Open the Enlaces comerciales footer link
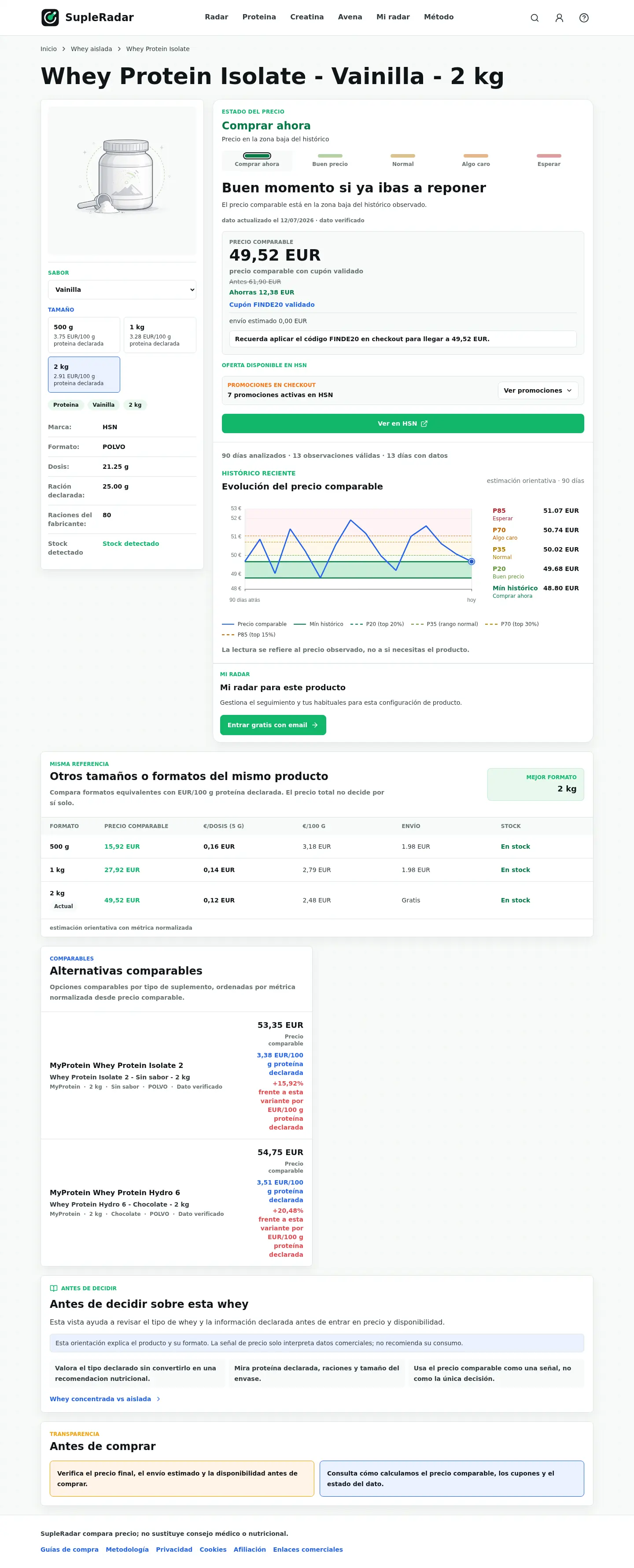This screenshot has height=1568, width=634. coord(308,1549)
